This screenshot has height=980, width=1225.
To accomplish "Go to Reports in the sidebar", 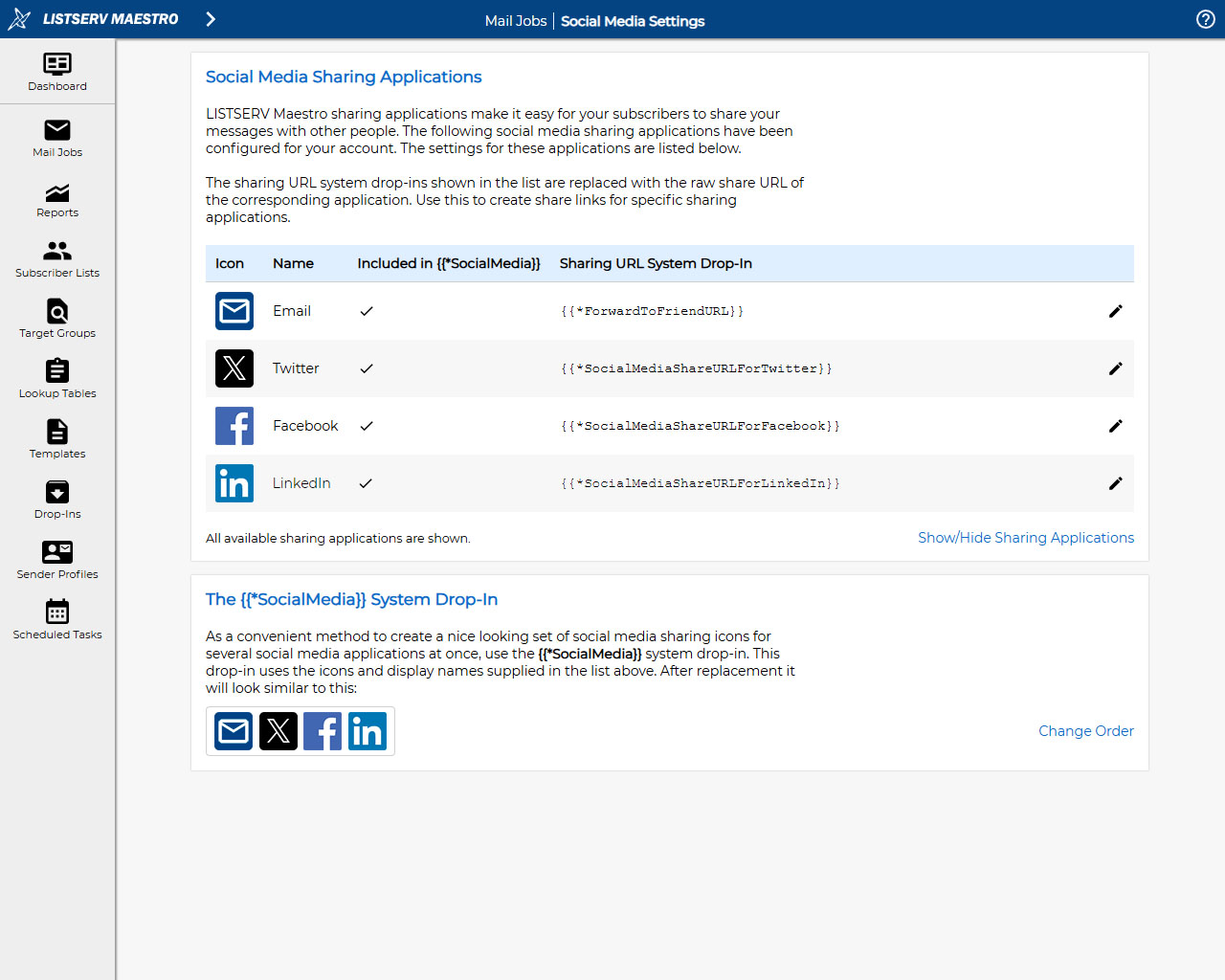I will pos(57,200).
